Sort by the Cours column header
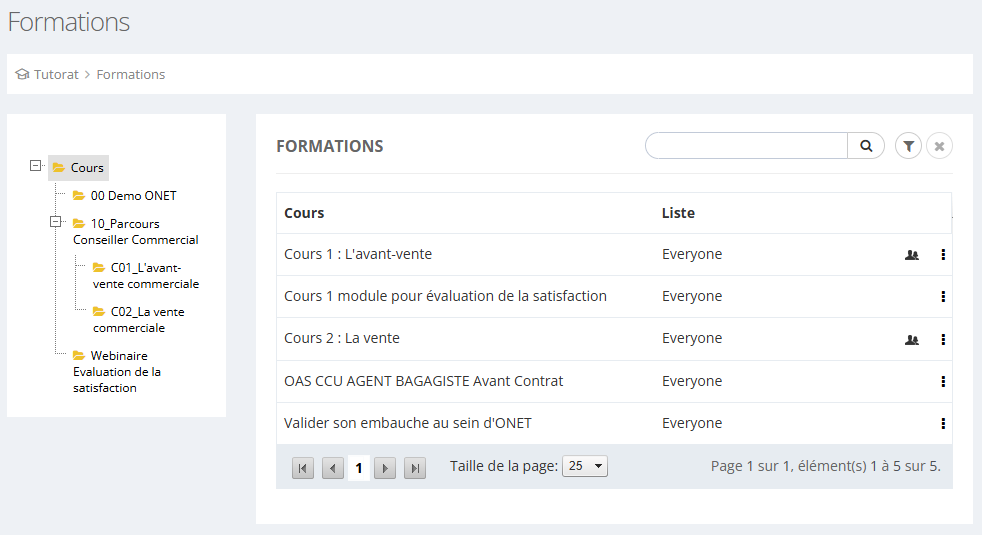Image resolution: width=982 pixels, height=535 pixels. tap(304, 213)
